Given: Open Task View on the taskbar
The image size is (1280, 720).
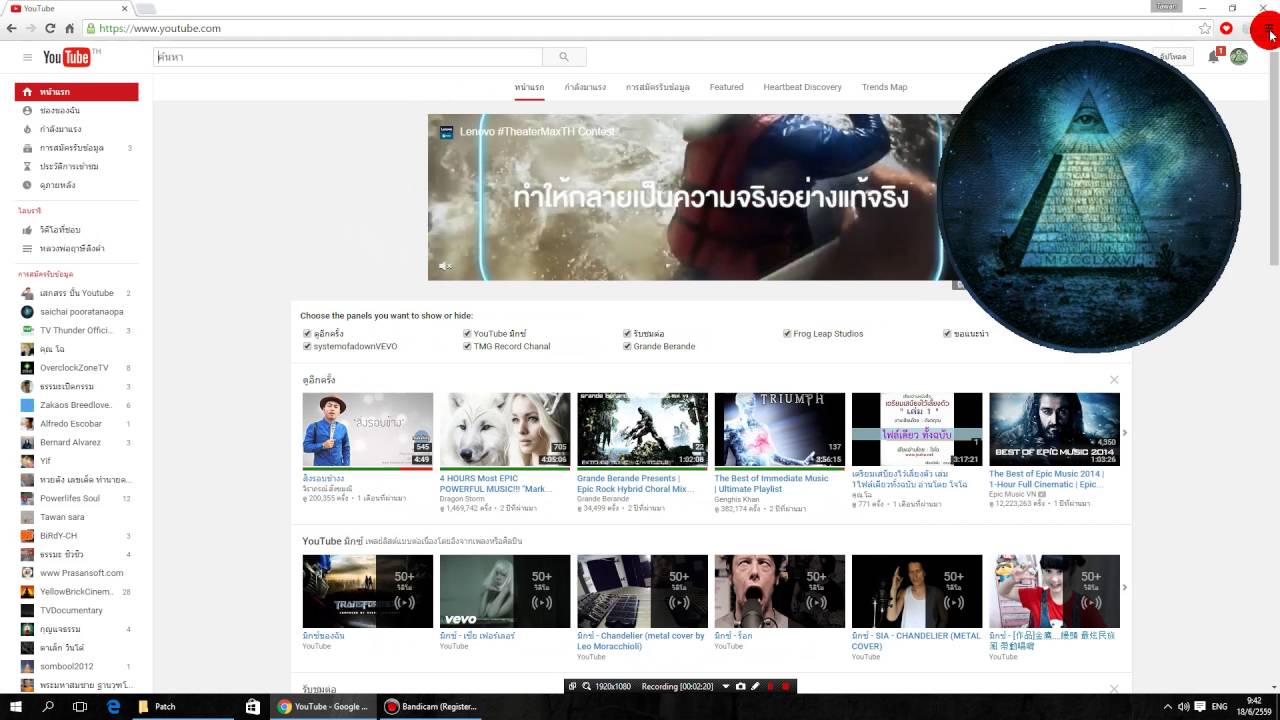Looking at the screenshot, I should coord(80,706).
